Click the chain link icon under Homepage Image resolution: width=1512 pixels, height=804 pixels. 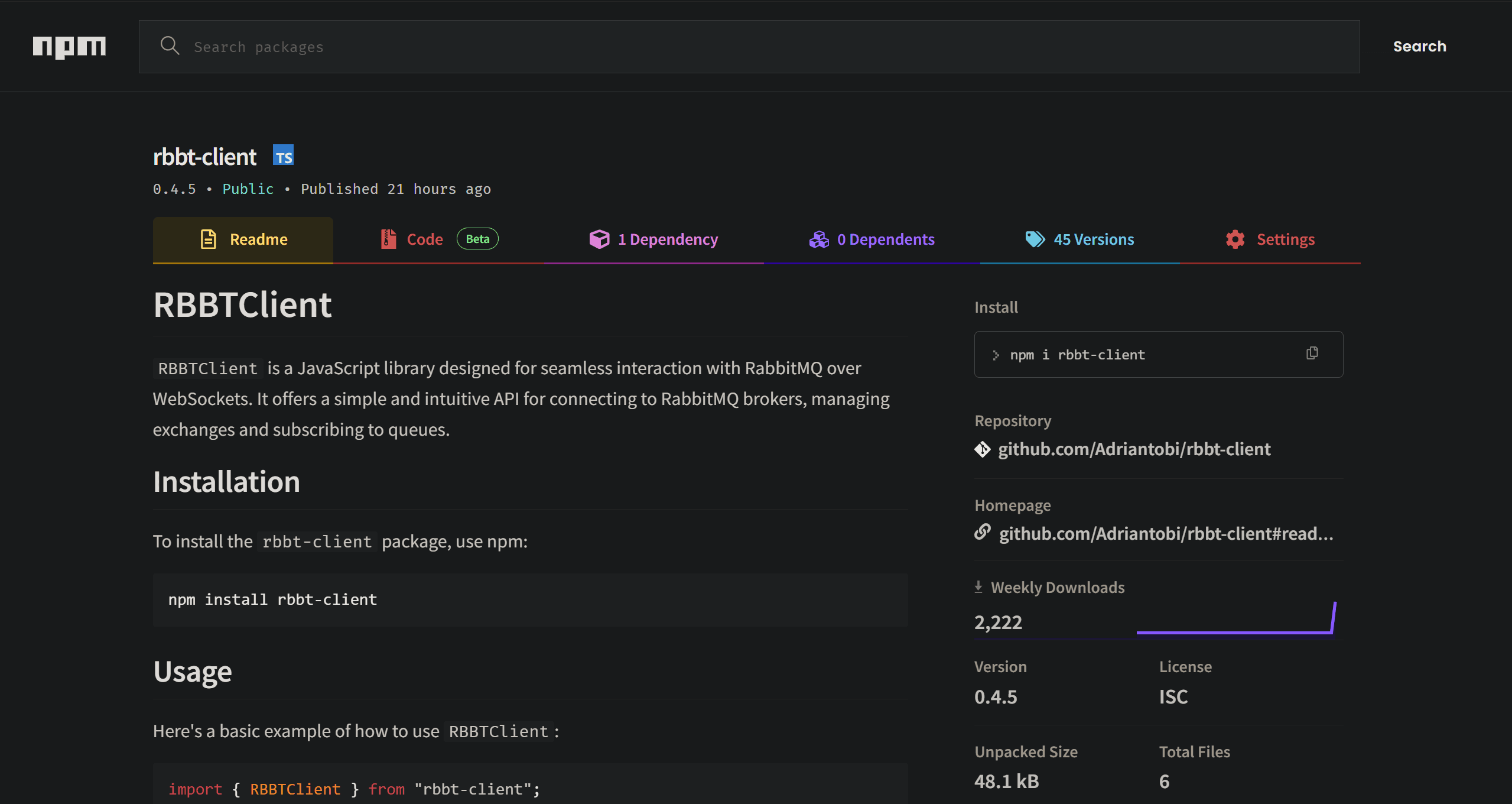[x=983, y=532]
